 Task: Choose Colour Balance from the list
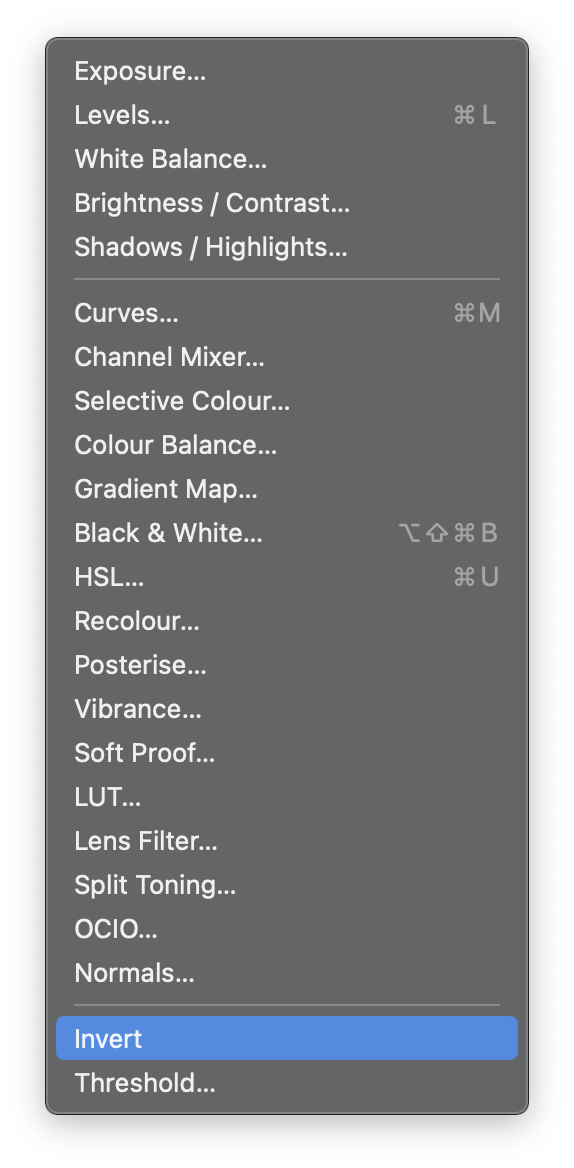coord(287,445)
